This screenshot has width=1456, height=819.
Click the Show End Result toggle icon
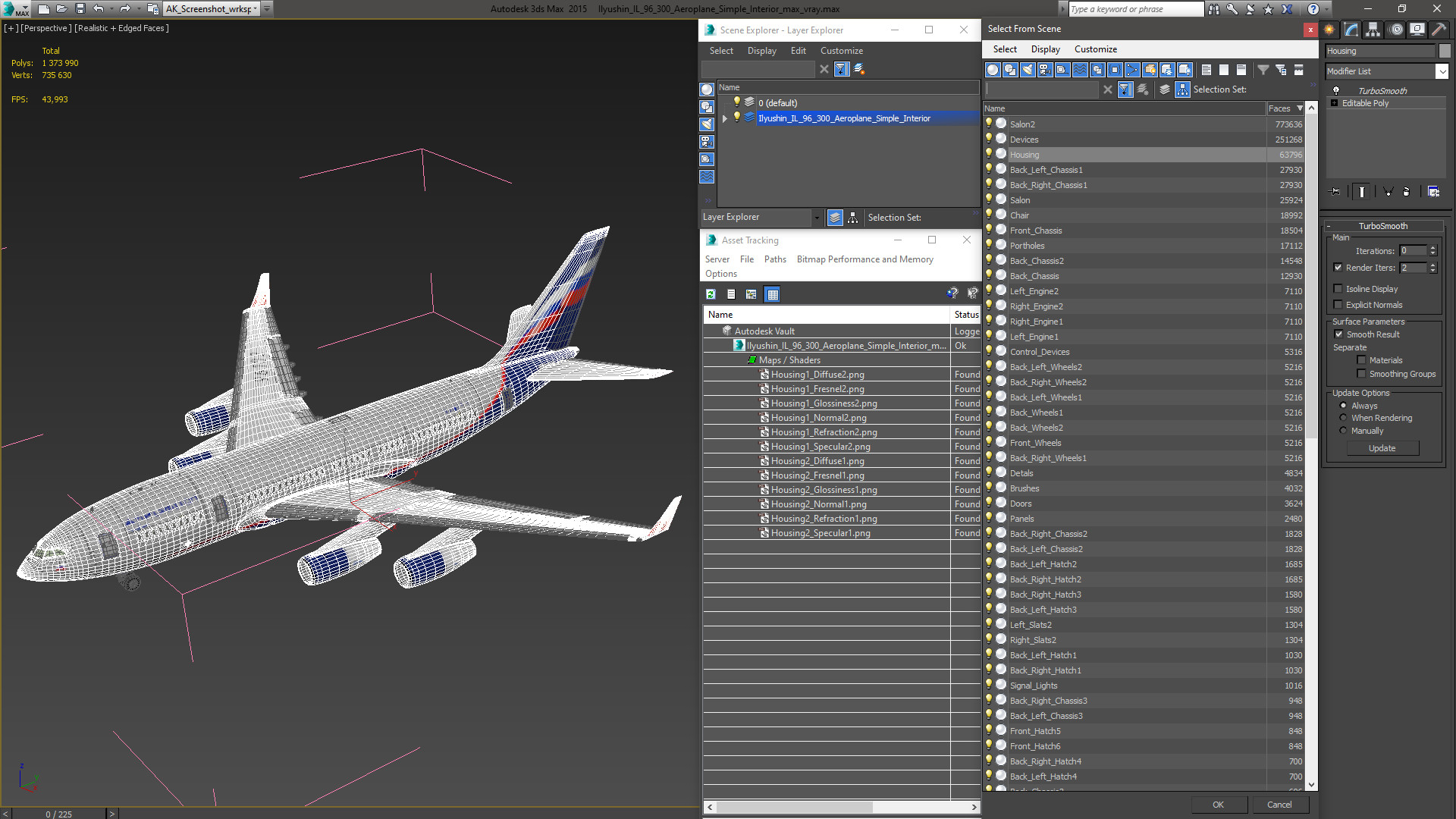(x=1362, y=192)
